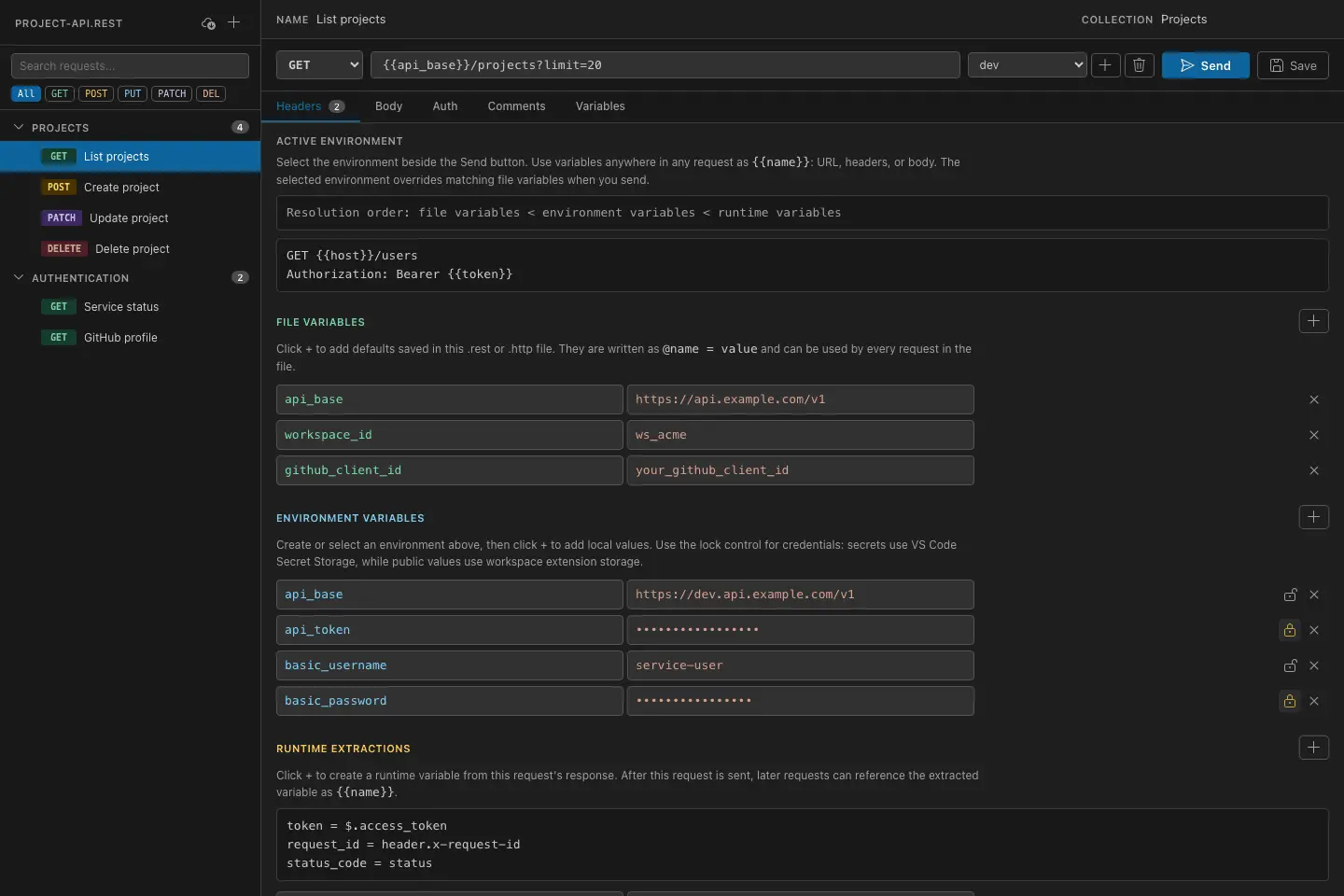
Task: Add a new file variable
Action: 1313,321
